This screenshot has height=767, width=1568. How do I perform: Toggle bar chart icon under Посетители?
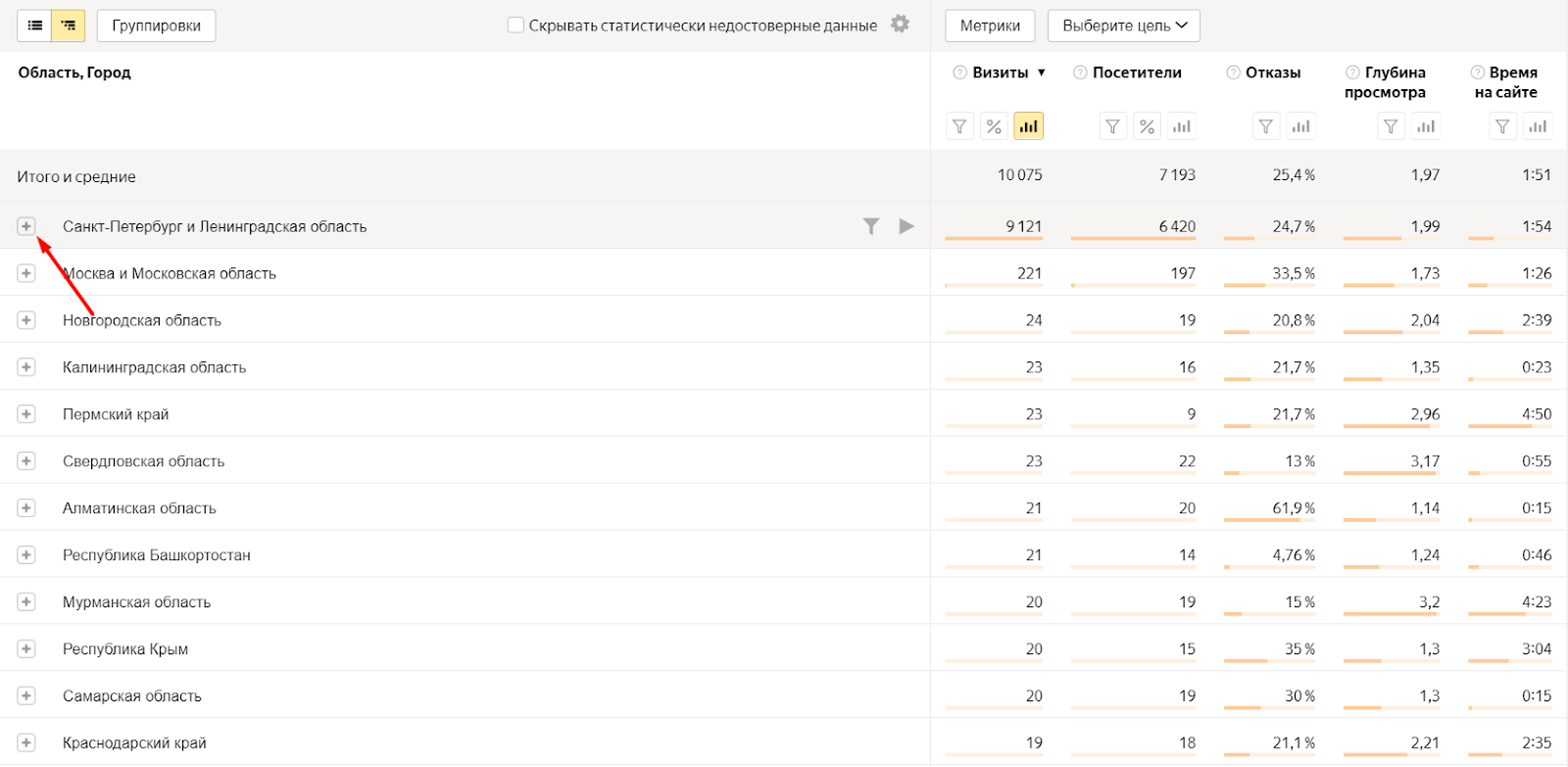(x=1182, y=126)
